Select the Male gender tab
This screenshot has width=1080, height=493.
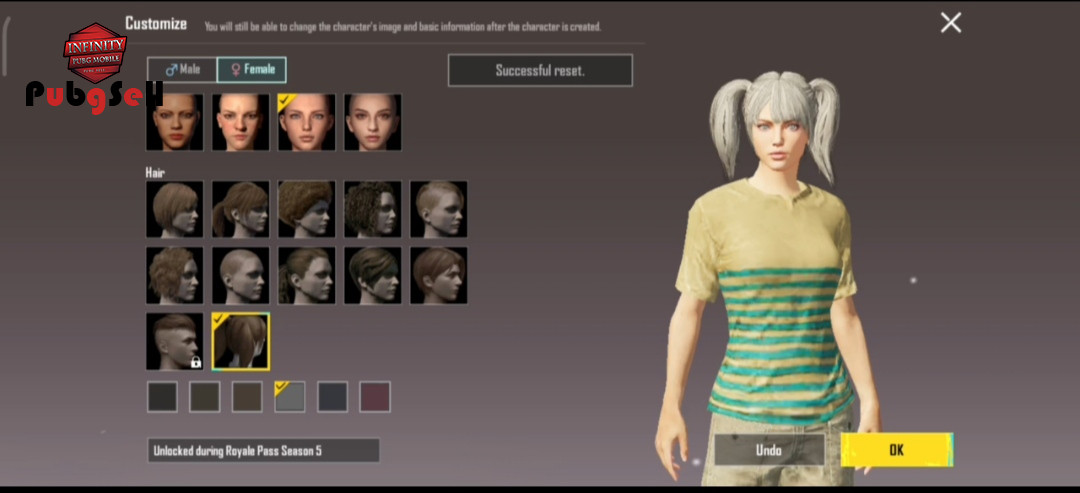[183, 70]
